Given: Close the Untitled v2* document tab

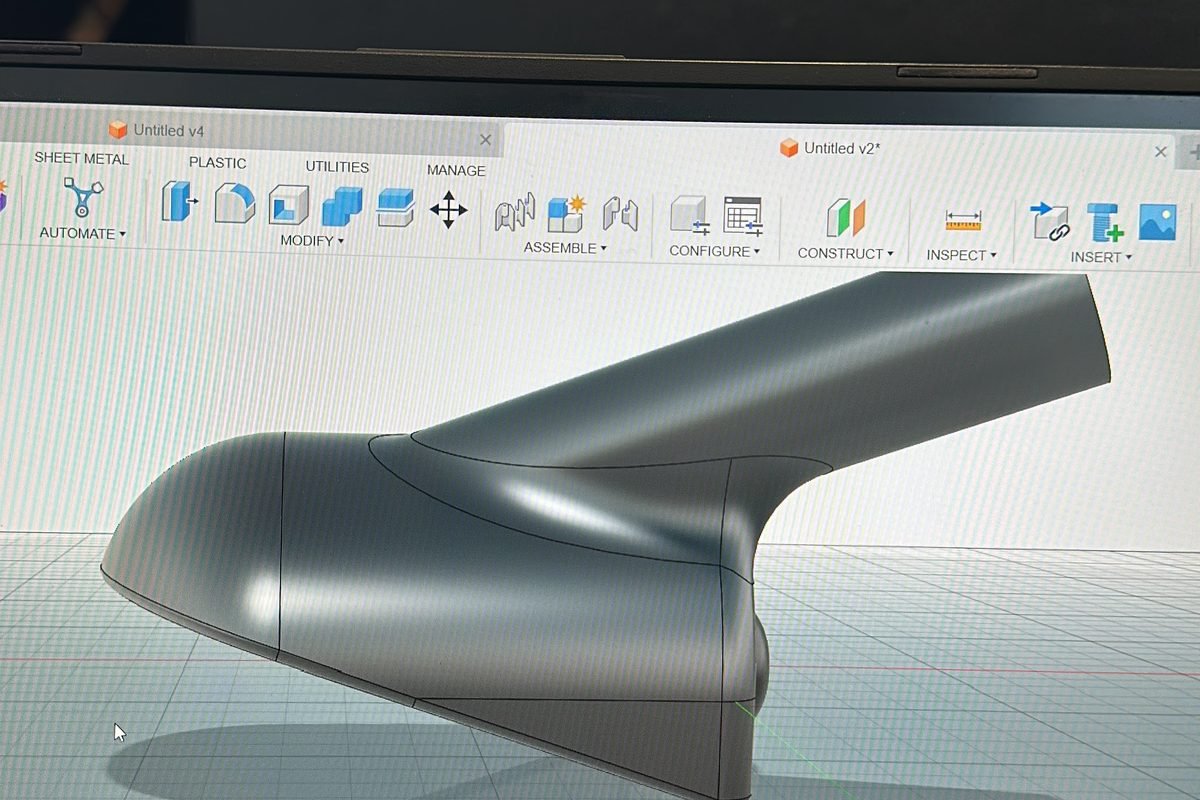Looking at the screenshot, I should tap(1160, 152).
